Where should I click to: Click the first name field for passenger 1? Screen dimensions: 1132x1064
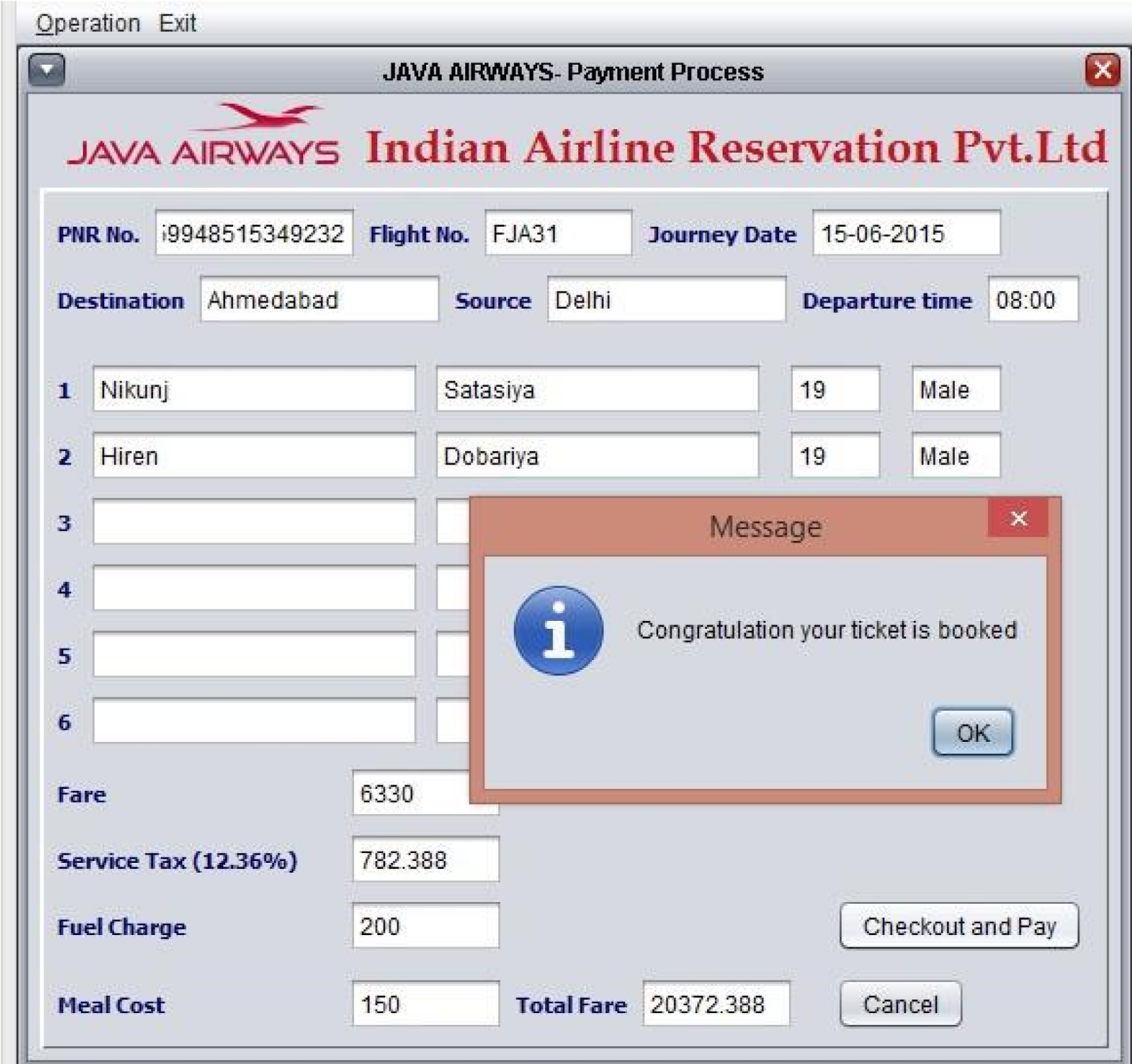coord(251,389)
